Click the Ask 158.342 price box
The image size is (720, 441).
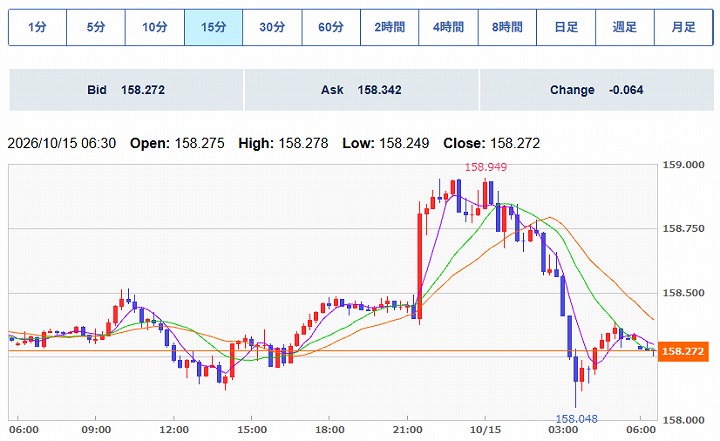[361, 90]
